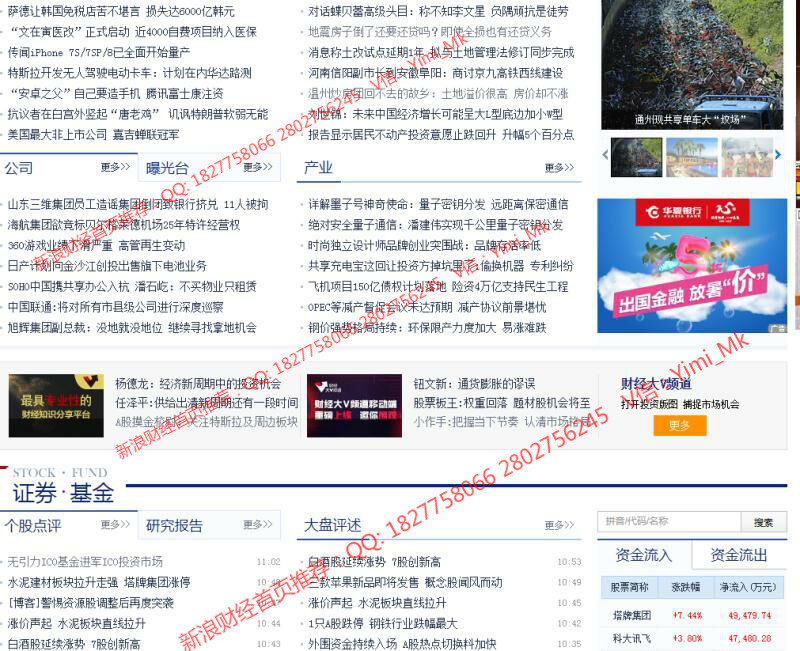The image size is (800, 651).
Task: Open 时尚独立设计师品牌创业突围战 headline
Action: (x=424, y=245)
